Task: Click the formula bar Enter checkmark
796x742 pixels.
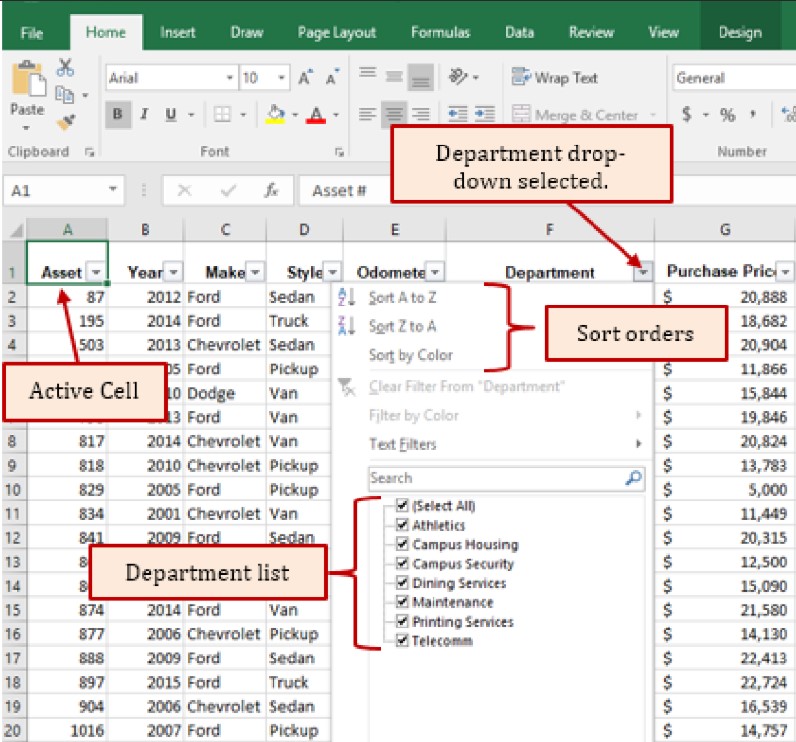Action: coord(228,191)
